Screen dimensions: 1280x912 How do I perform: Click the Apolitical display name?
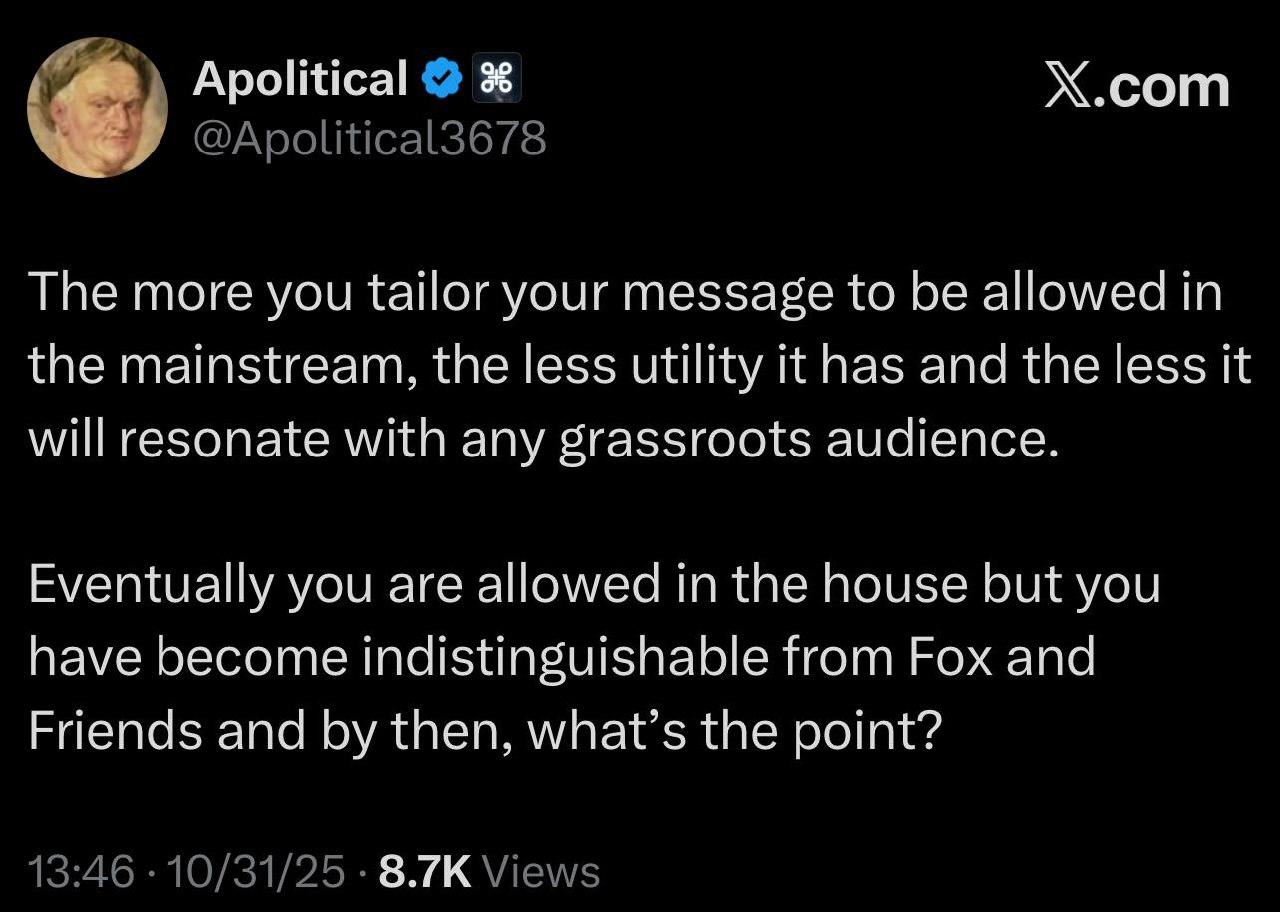pos(299,79)
